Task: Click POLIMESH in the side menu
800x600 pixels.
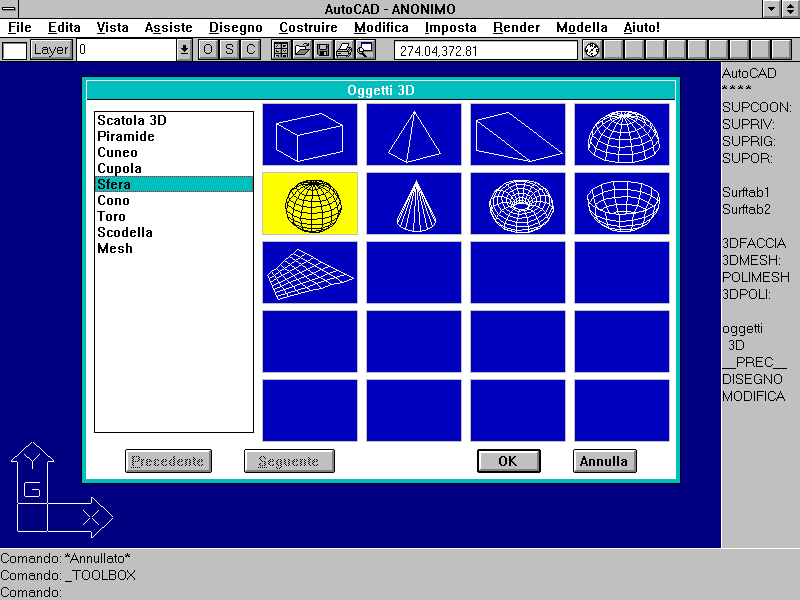Action: (756, 278)
